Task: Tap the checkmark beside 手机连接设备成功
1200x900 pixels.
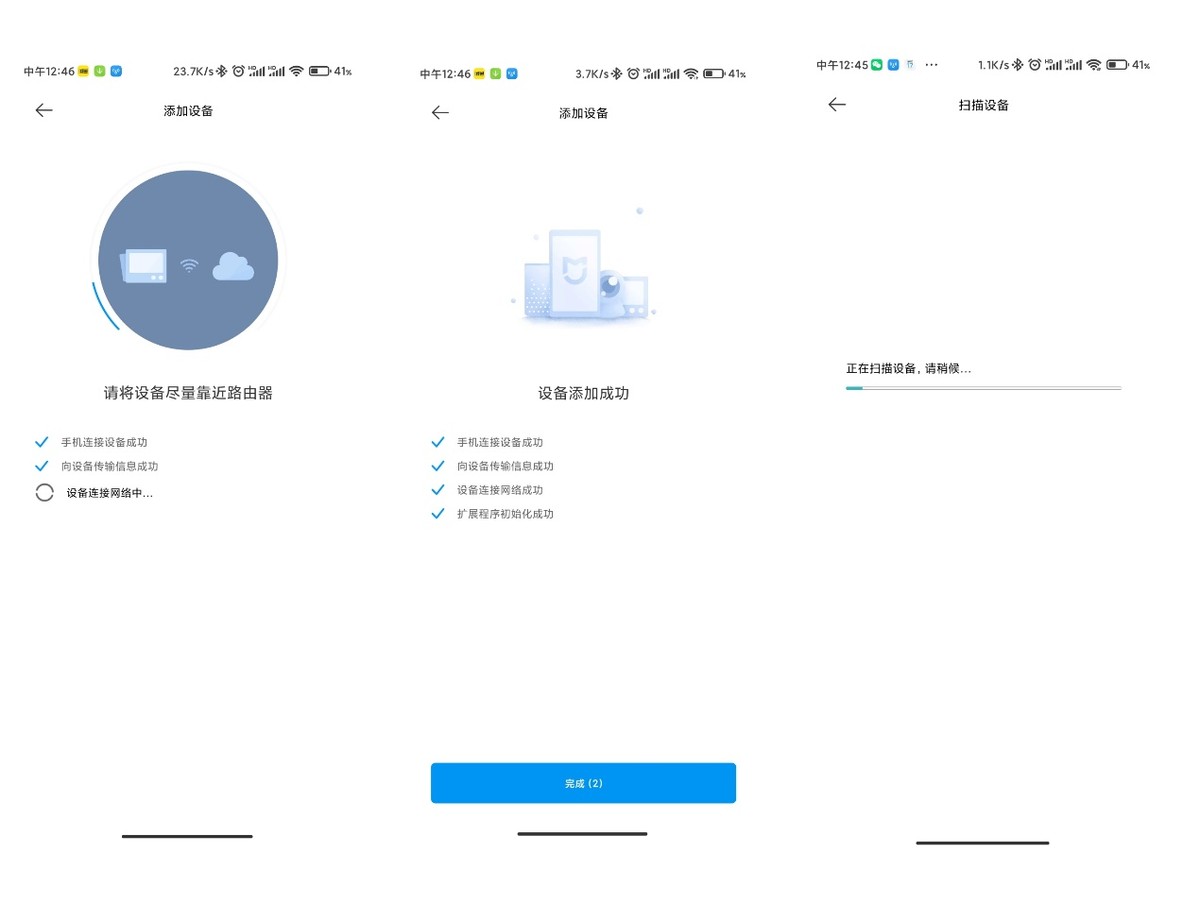Action: (x=438, y=441)
